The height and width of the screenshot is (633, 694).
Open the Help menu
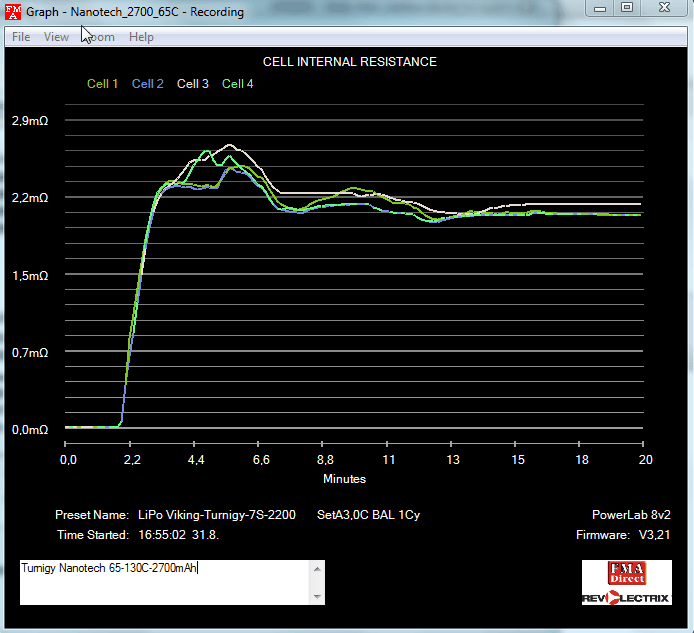tap(141, 37)
